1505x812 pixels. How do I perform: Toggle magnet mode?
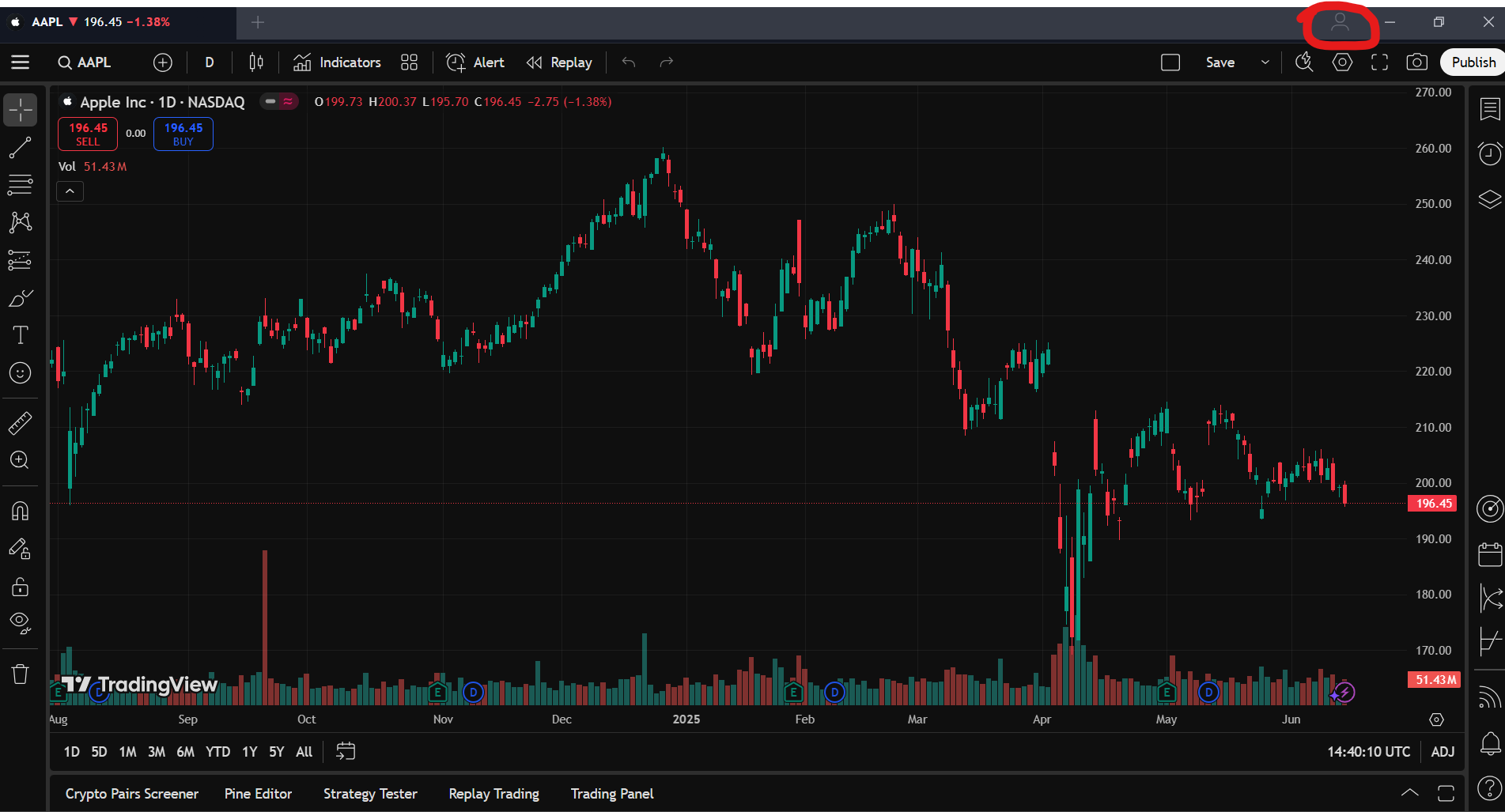coord(21,512)
